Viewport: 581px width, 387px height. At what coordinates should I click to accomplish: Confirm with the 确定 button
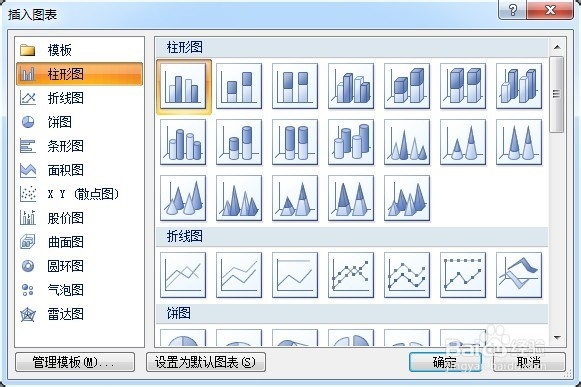coord(445,362)
